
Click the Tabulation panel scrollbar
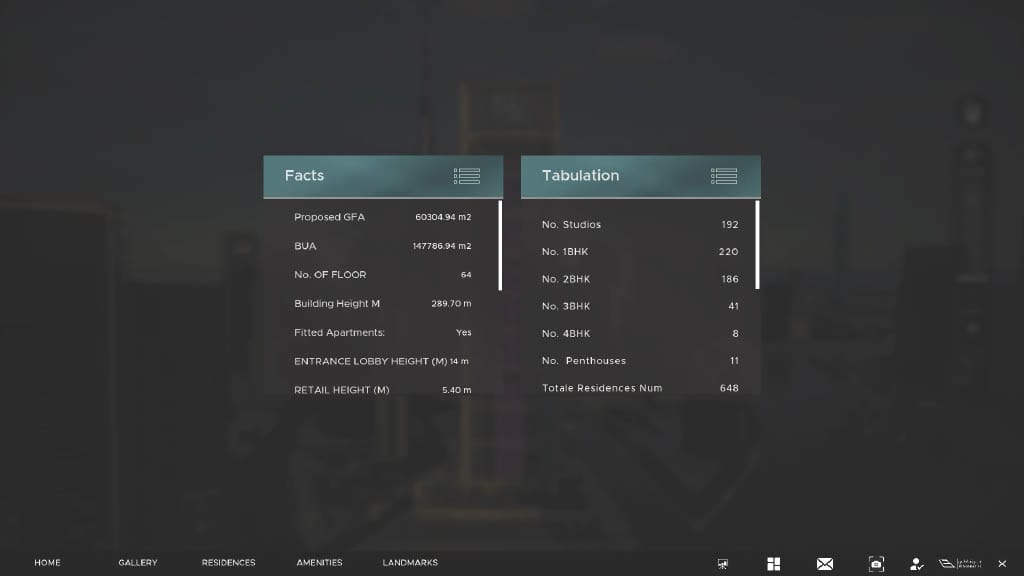757,245
